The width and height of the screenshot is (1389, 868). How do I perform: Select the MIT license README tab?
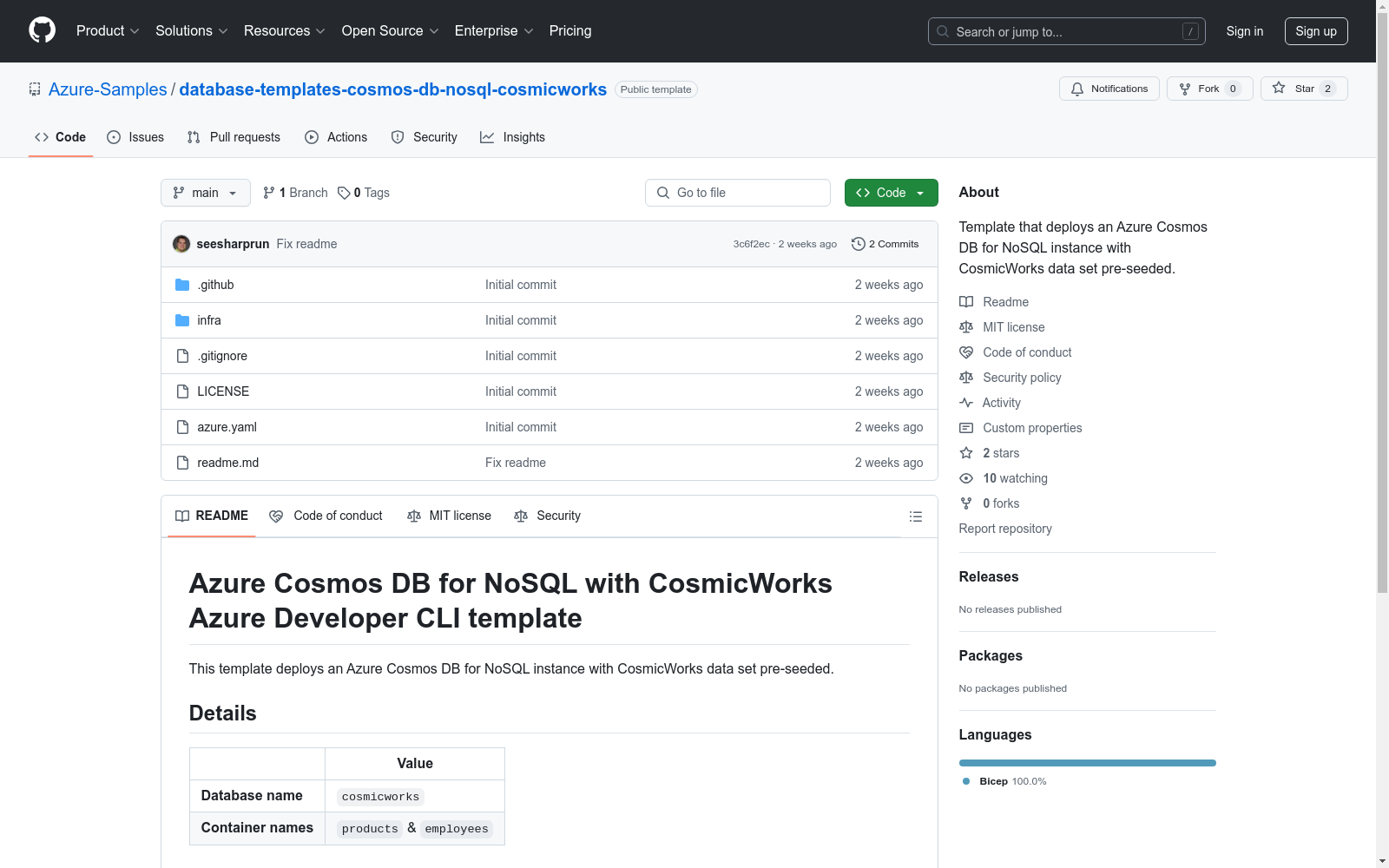[x=449, y=516]
